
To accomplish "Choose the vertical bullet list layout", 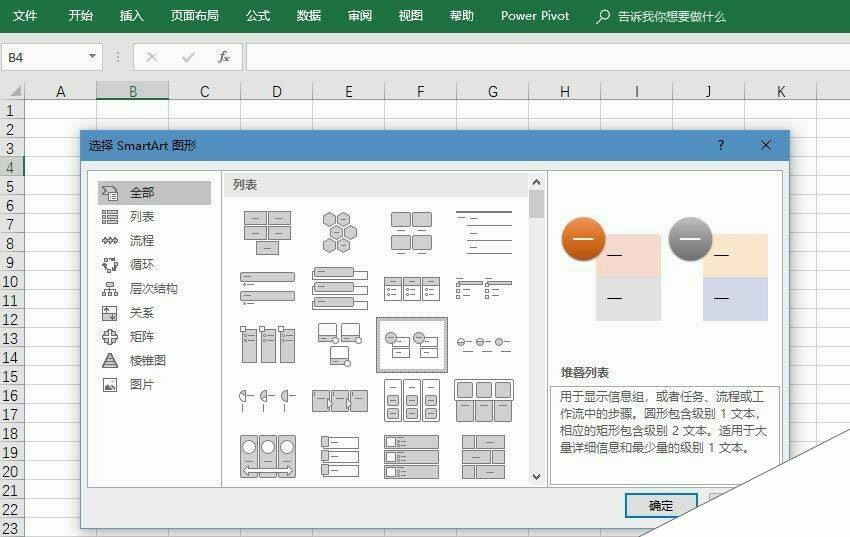I will click(267, 288).
